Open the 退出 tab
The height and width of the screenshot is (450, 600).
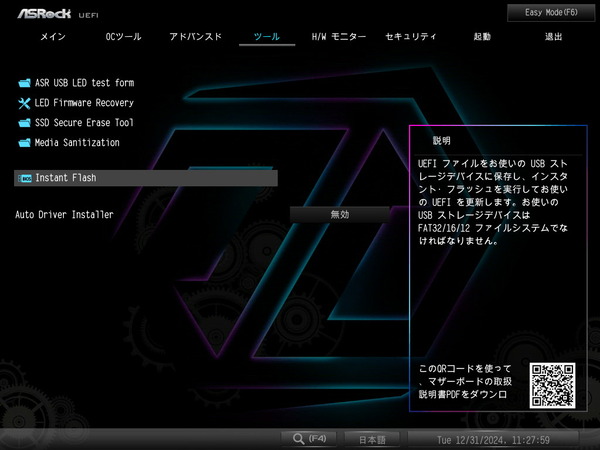[x=553, y=37]
